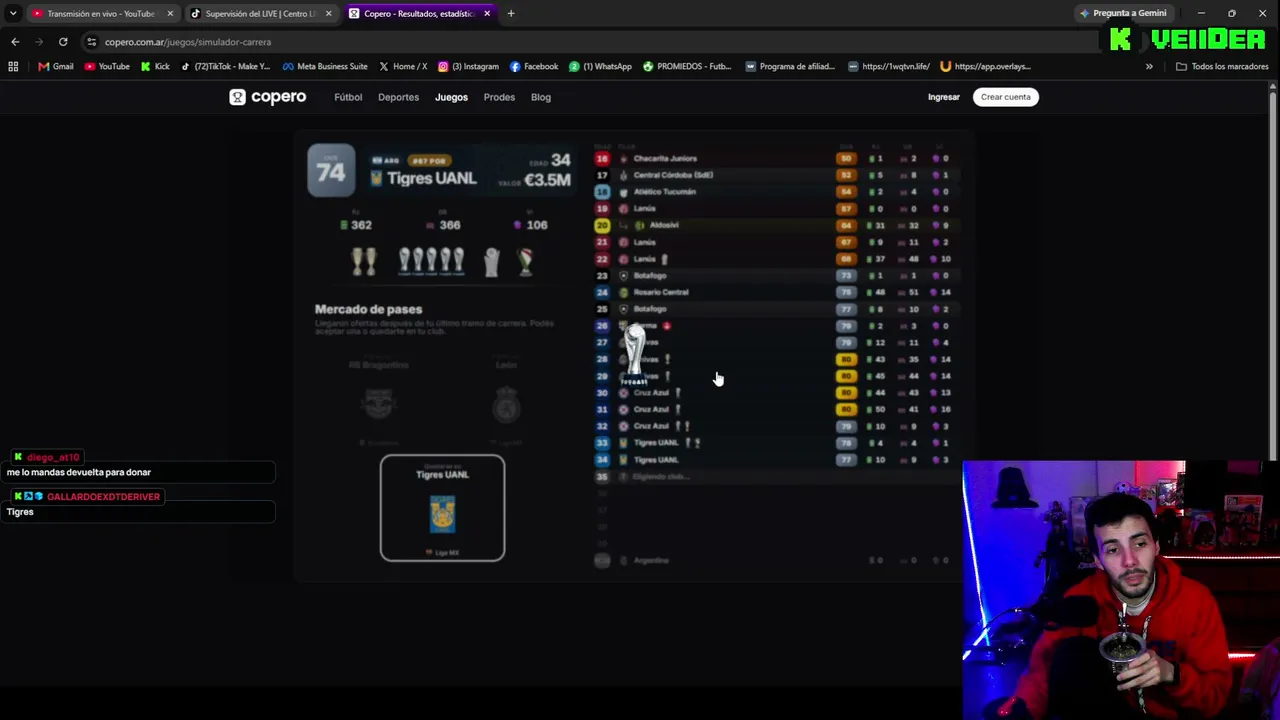
Task: Click the group of five silver trophies
Action: coord(431,262)
